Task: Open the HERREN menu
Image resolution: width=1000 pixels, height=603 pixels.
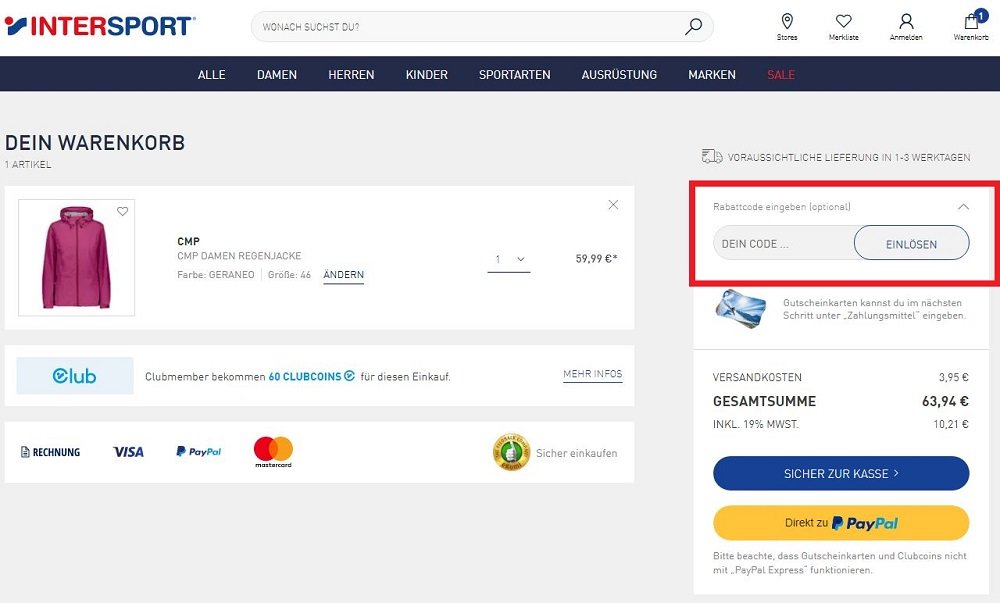Action: tap(351, 75)
